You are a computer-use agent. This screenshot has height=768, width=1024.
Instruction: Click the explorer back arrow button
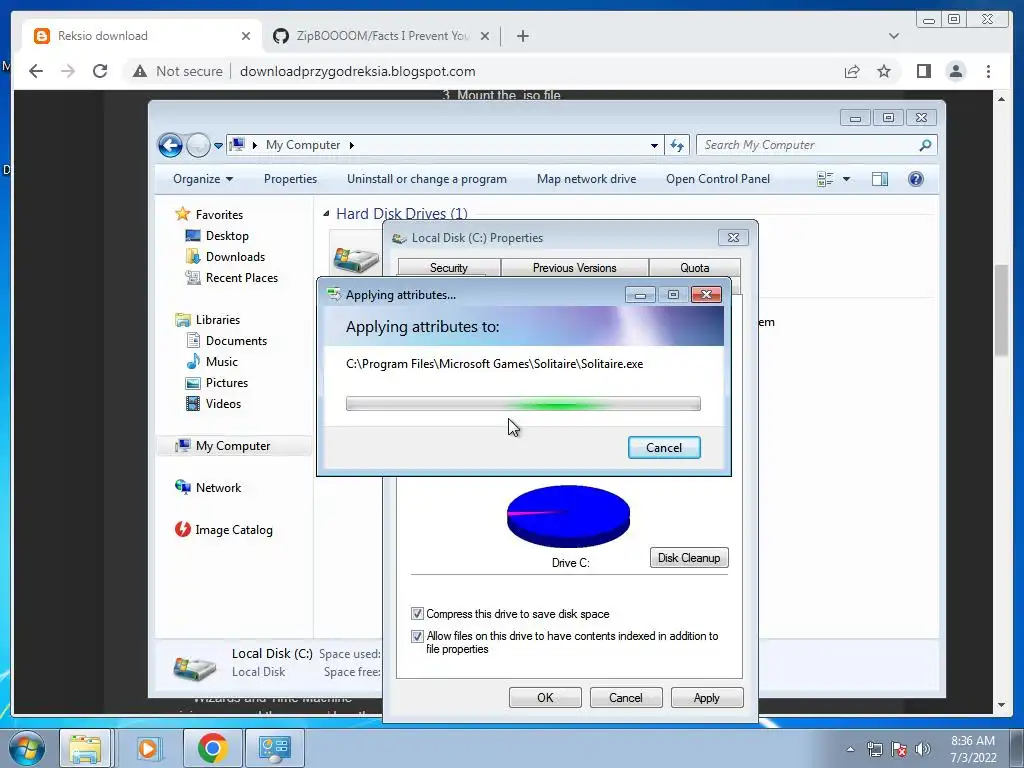pyautogui.click(x=170, y=145)
